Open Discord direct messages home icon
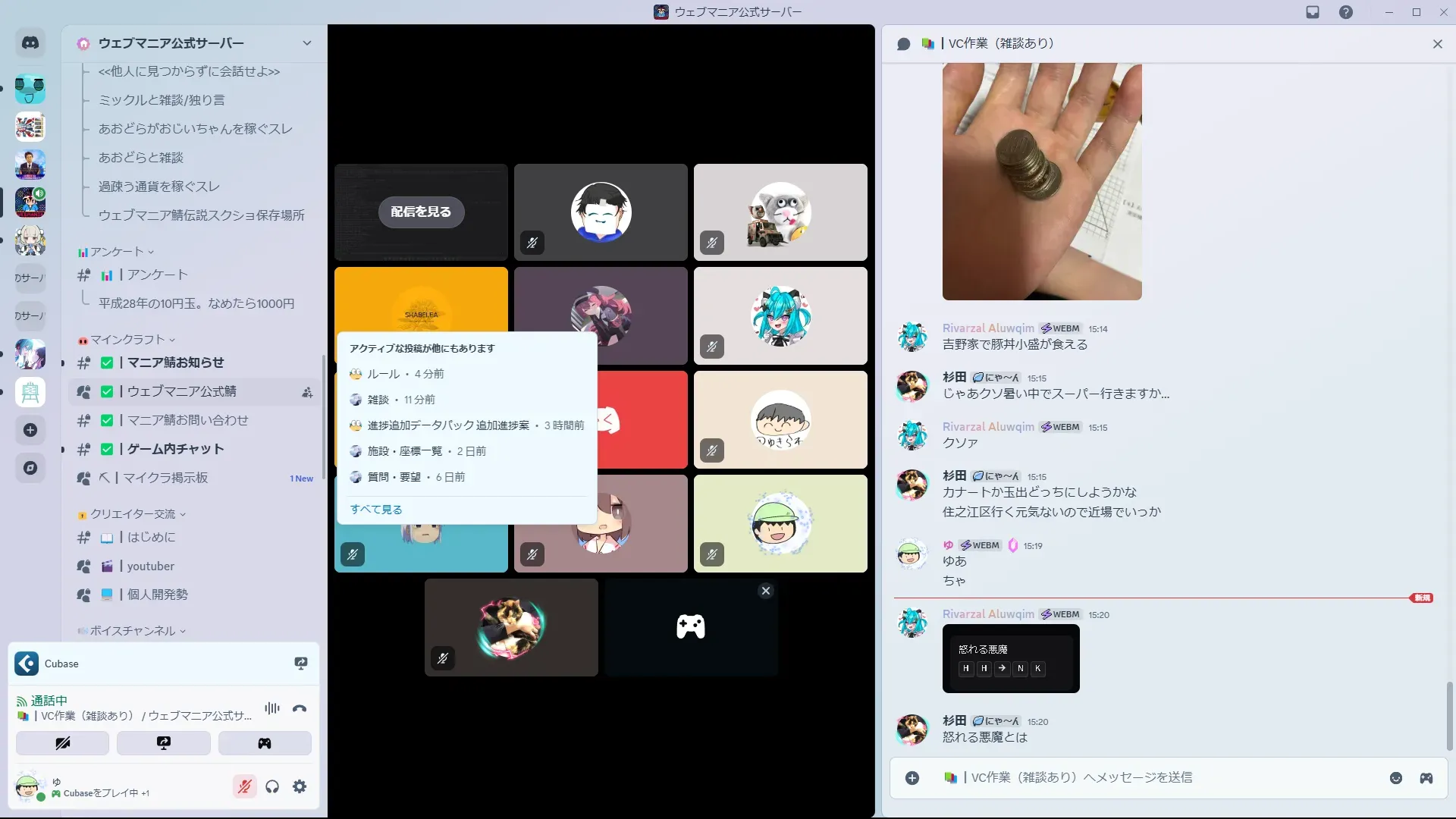The height and width of the screenshot is (819, 1456). point(30,43)
